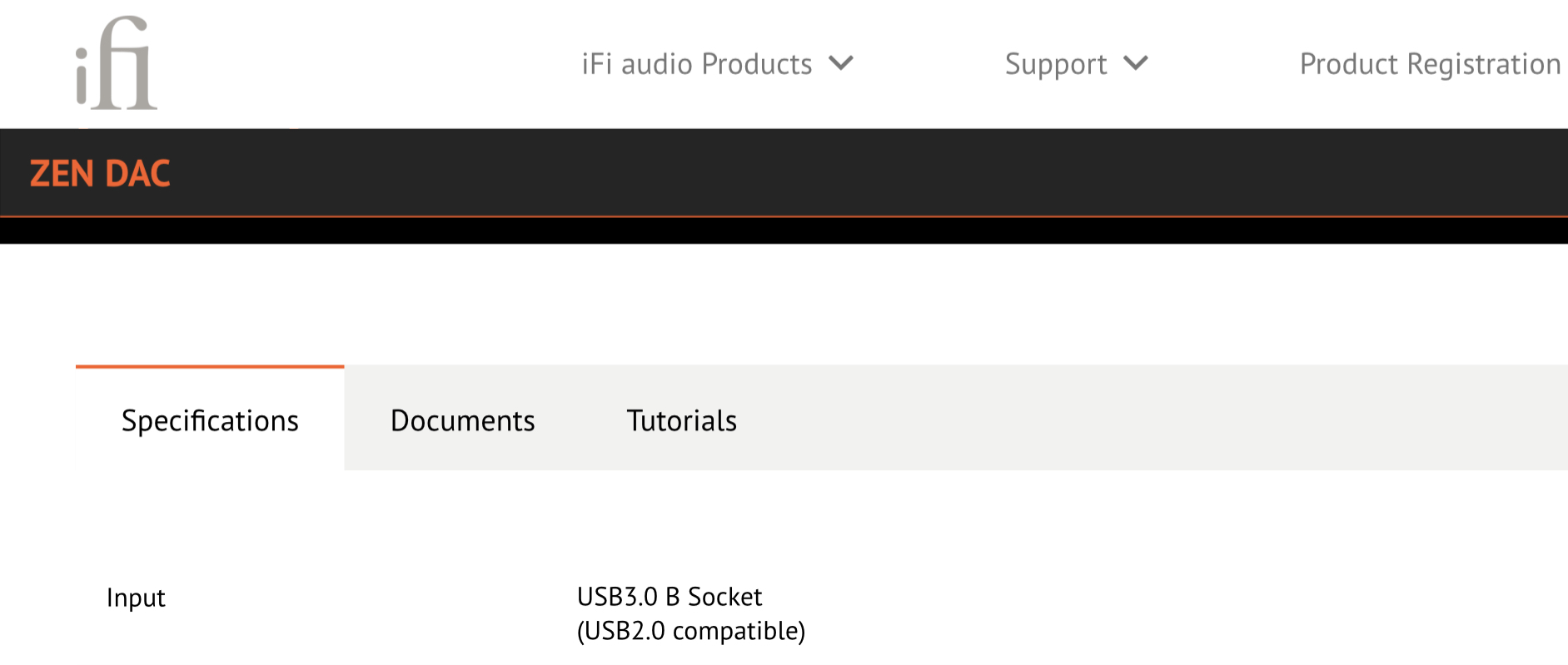Expand the iFi audio Products chevron
Screen dimensions: 1568x665
(841, 63)
